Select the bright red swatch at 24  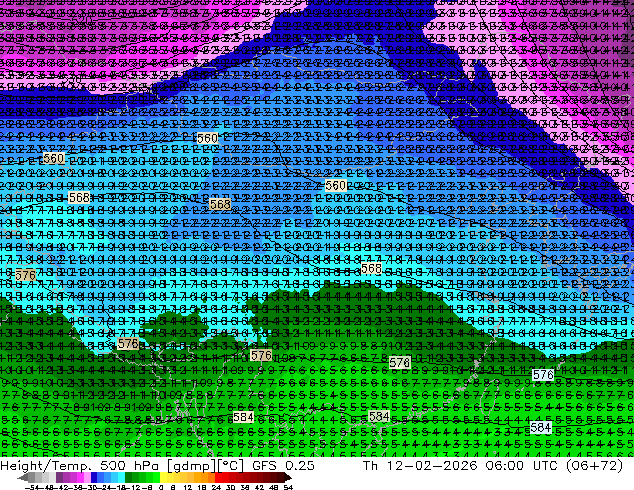(x=218, y=477)
